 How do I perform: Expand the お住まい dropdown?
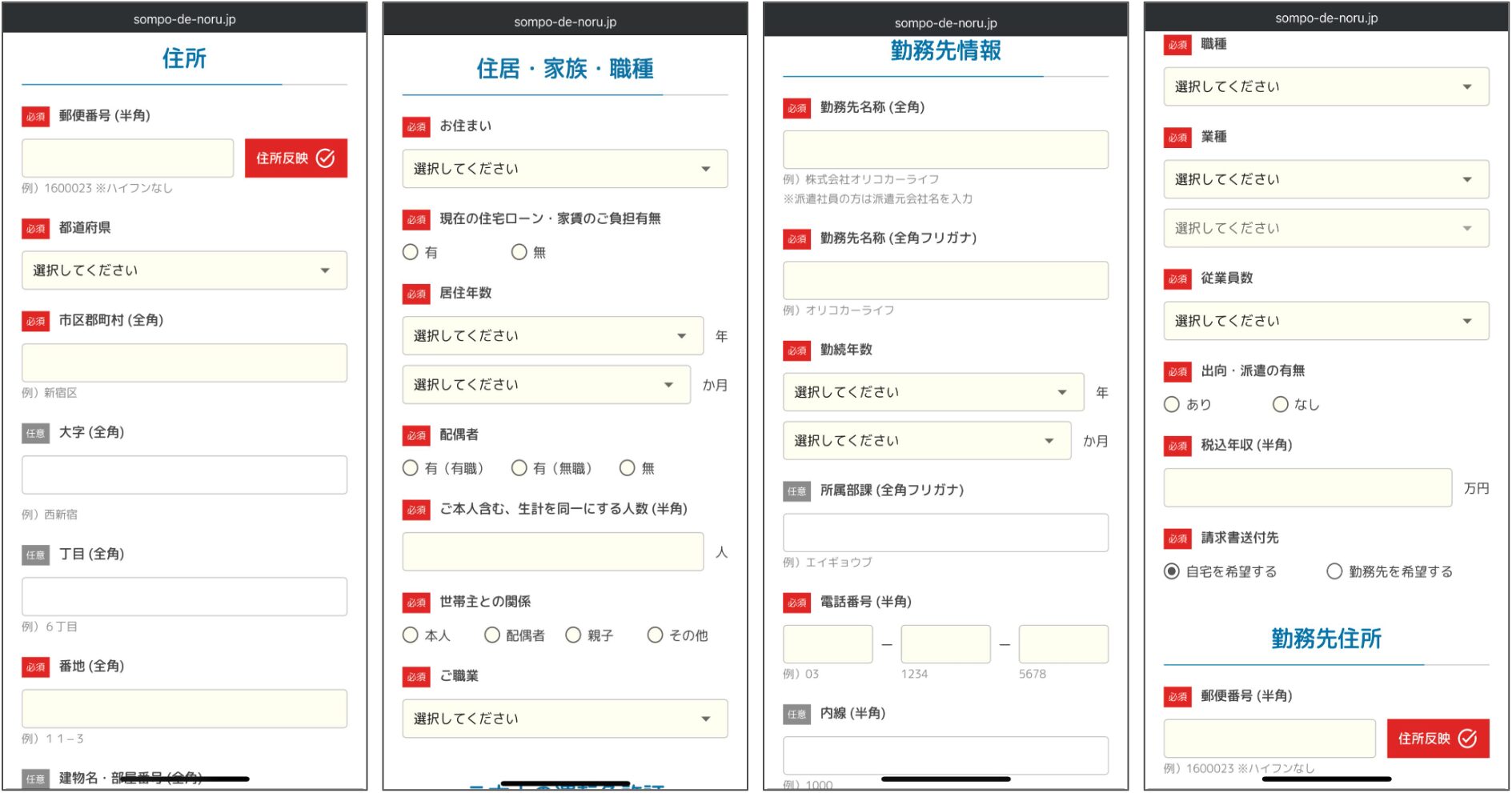click(x=564, y=169)
